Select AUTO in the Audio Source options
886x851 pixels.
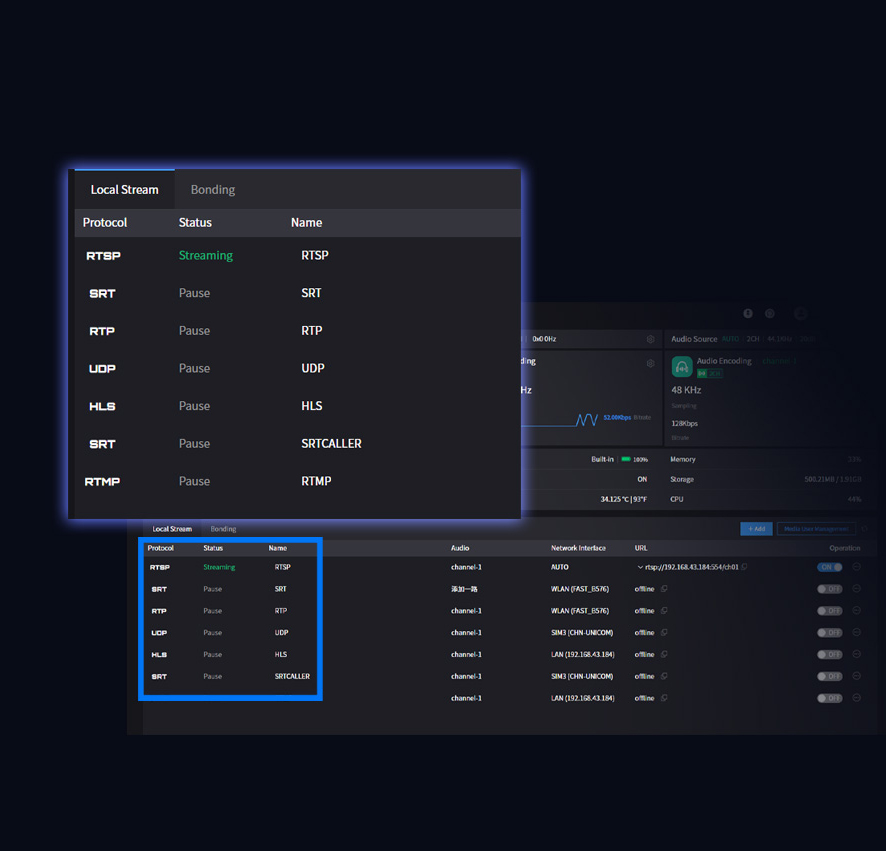pos(730,339)
